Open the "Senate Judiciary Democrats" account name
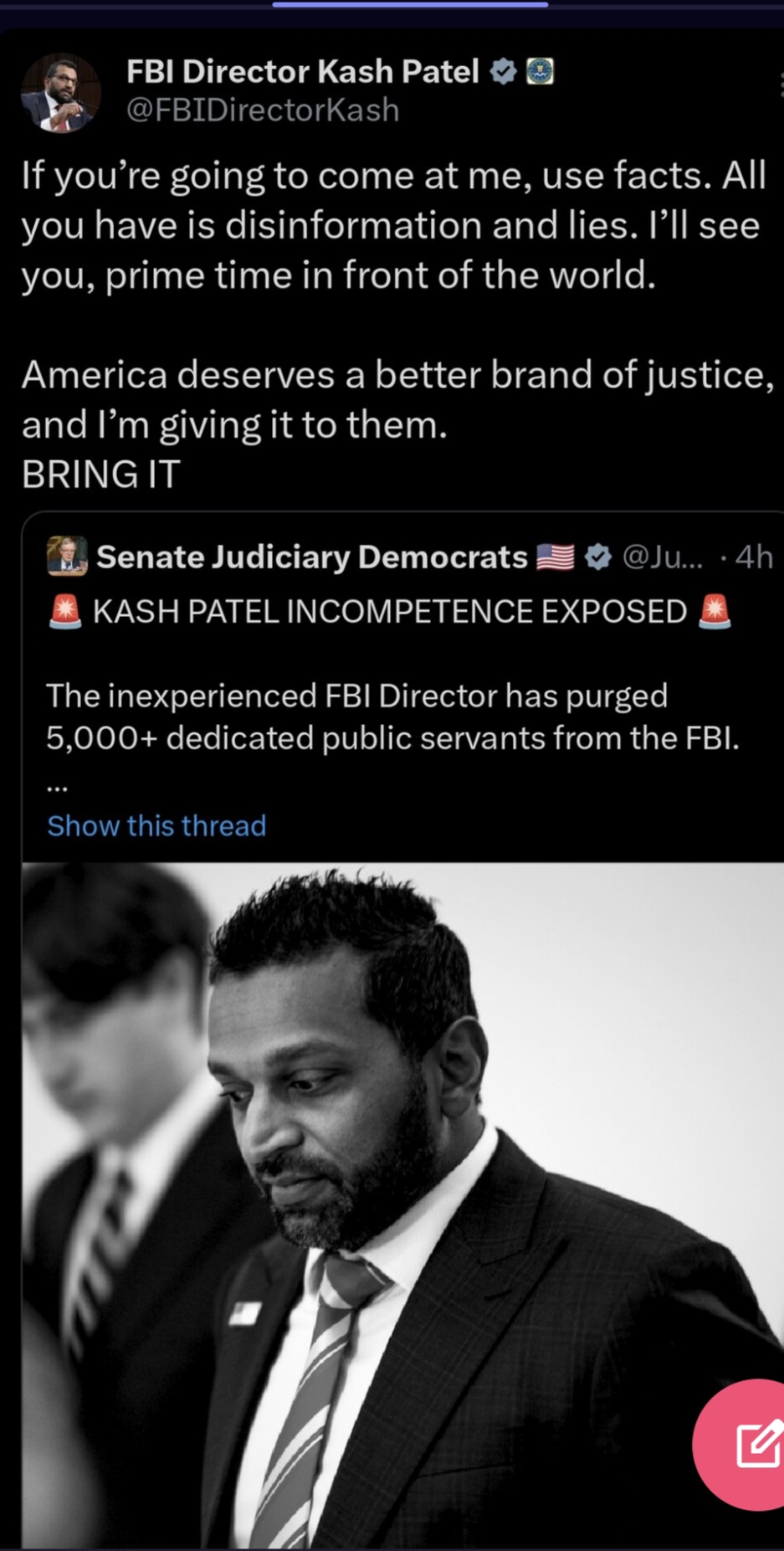 (x=311, y=557)
